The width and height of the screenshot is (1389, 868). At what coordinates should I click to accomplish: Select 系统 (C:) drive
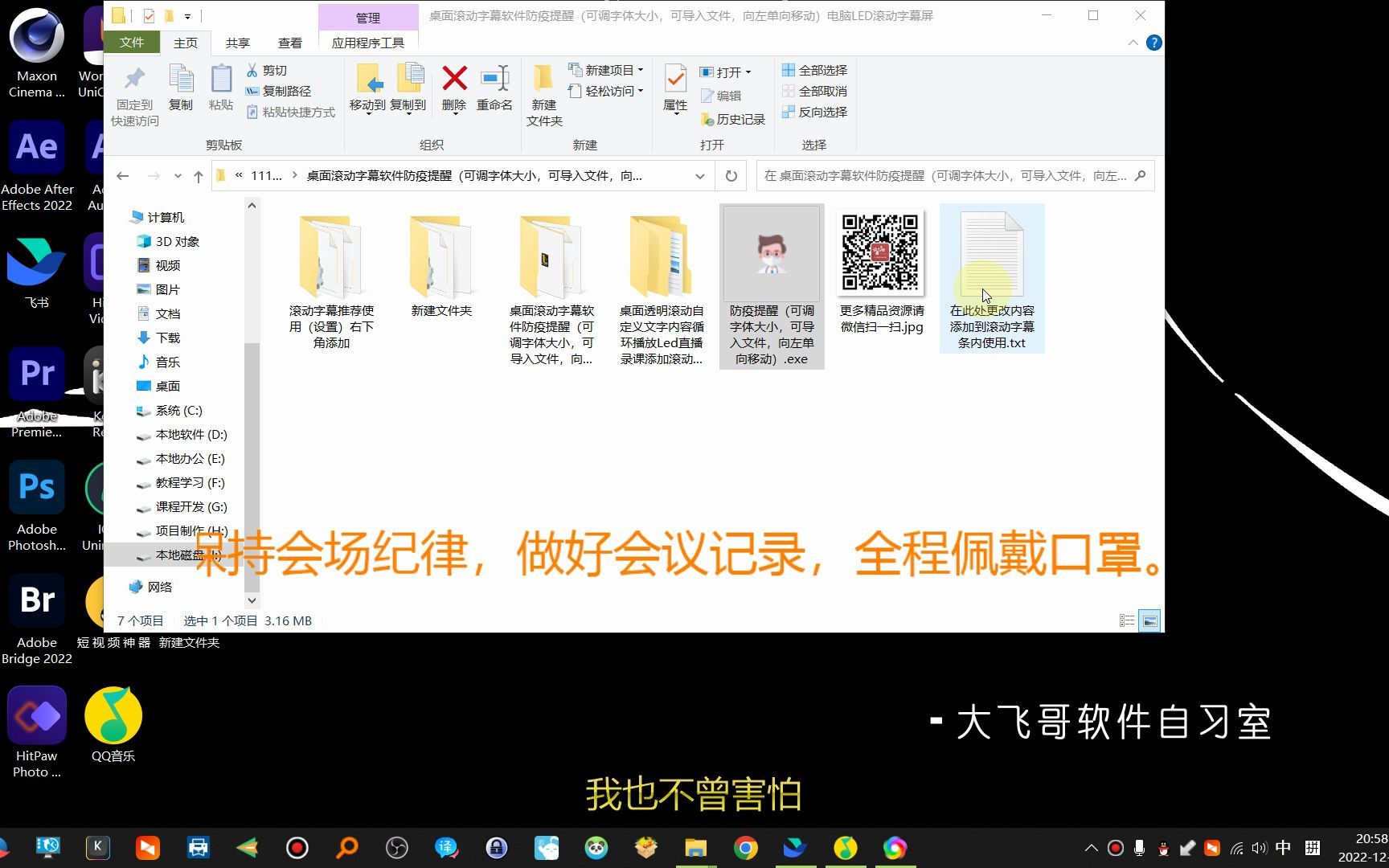(170, 411)
